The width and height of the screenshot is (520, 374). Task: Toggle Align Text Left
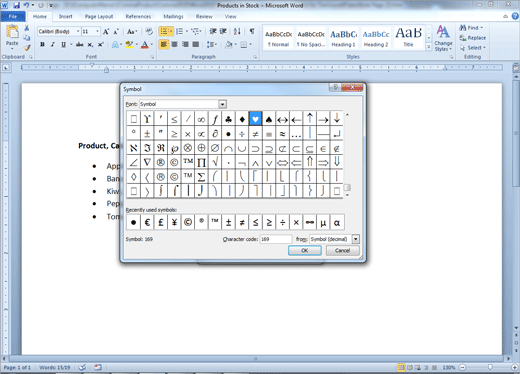[x=164, y=44]
